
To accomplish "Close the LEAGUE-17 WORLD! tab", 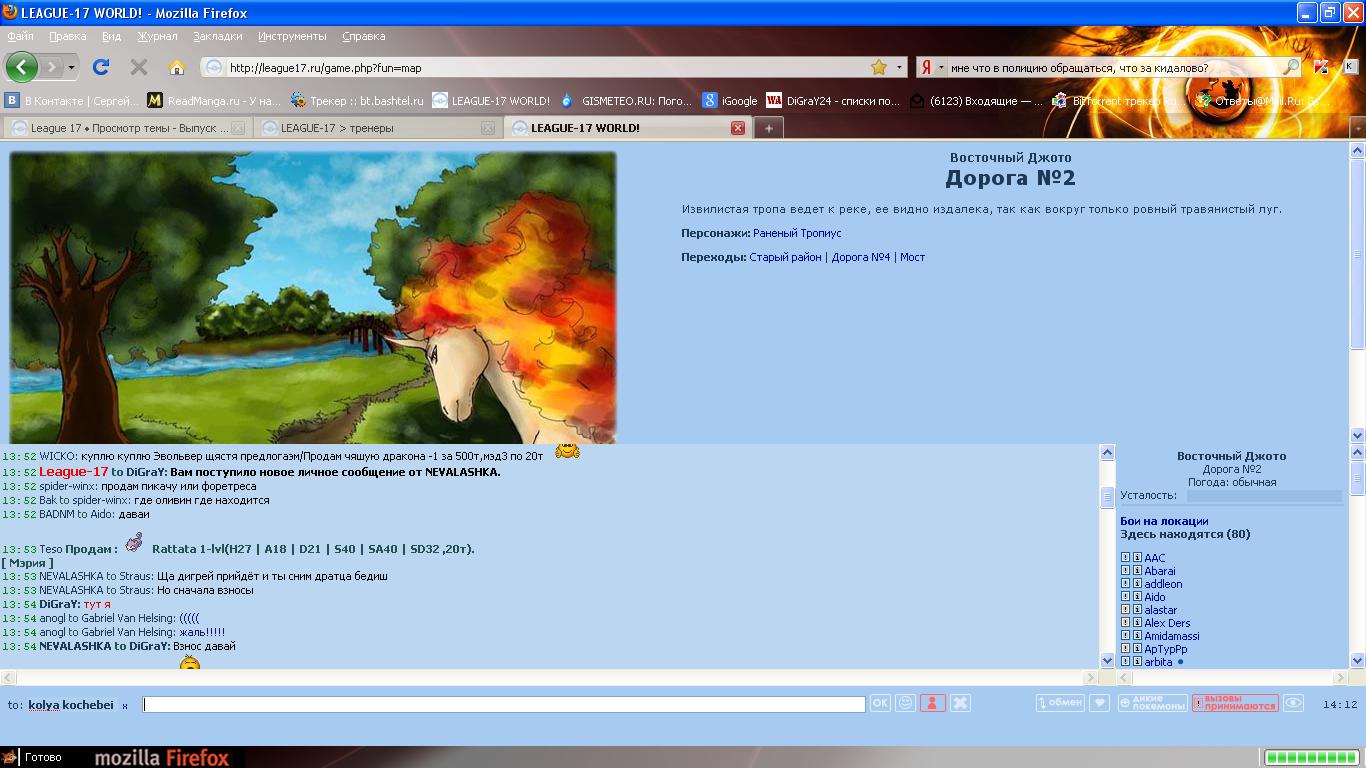I will pyautogui.click(x=738, y=128).
